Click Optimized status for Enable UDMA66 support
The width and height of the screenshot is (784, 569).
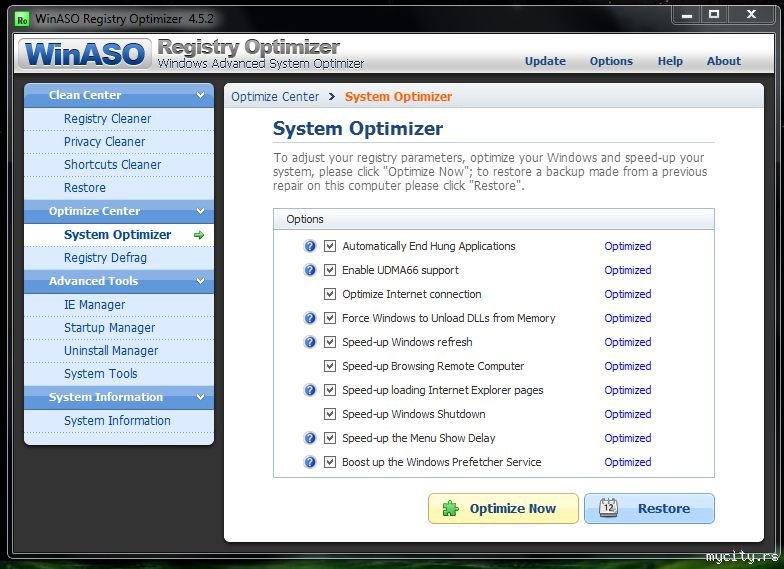point(628,270)
